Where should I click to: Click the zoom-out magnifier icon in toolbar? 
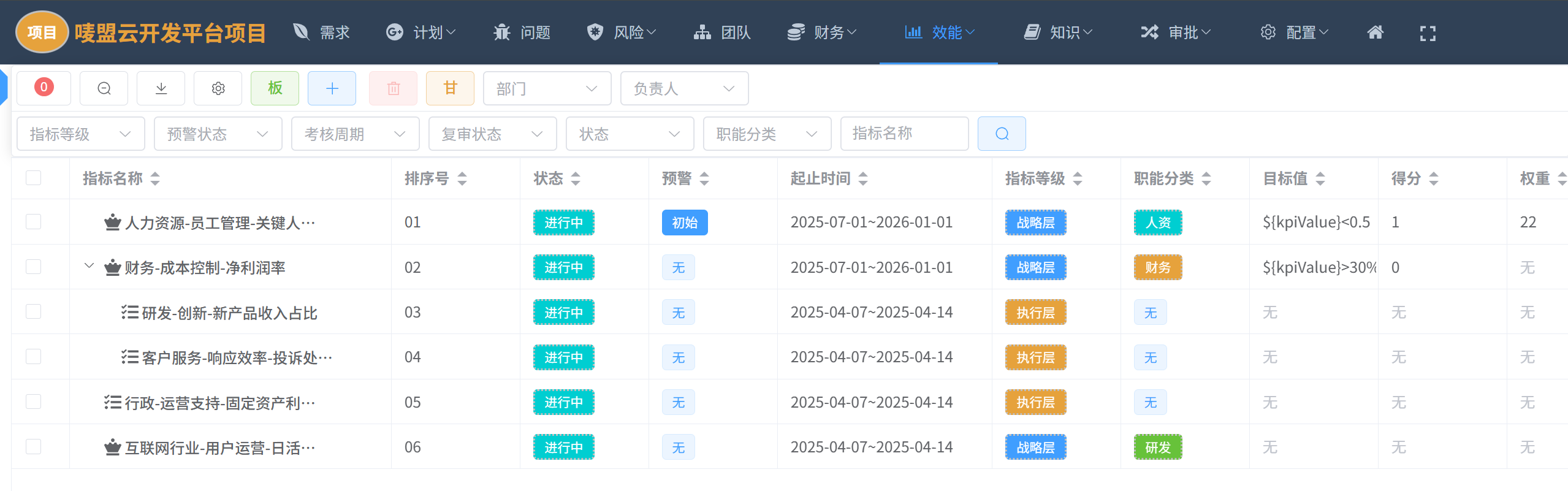pos(104,88)
